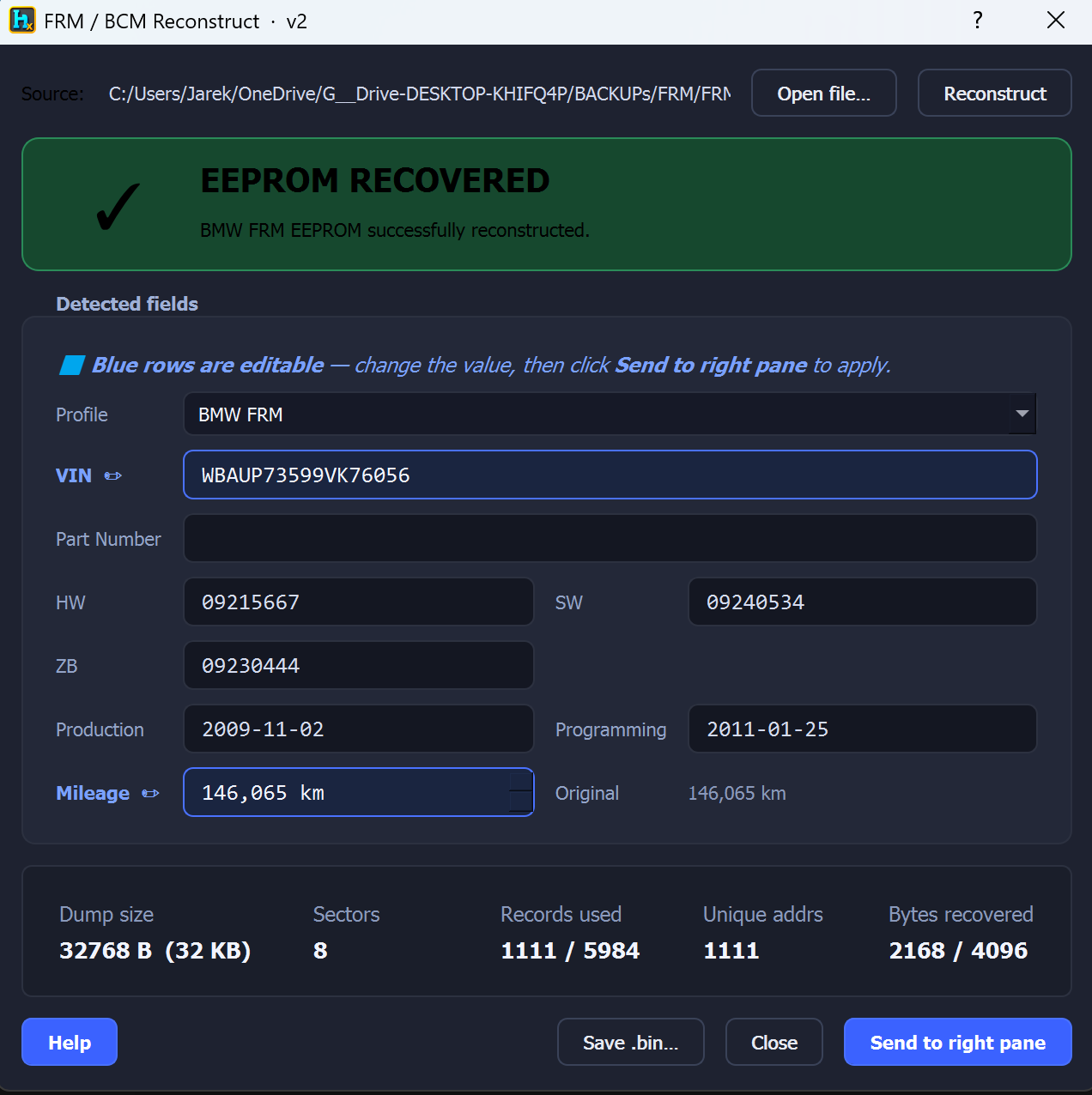Screen dimensions: 1092x1095
Task: Click the bold VIN label
Action: pos(74,475)
